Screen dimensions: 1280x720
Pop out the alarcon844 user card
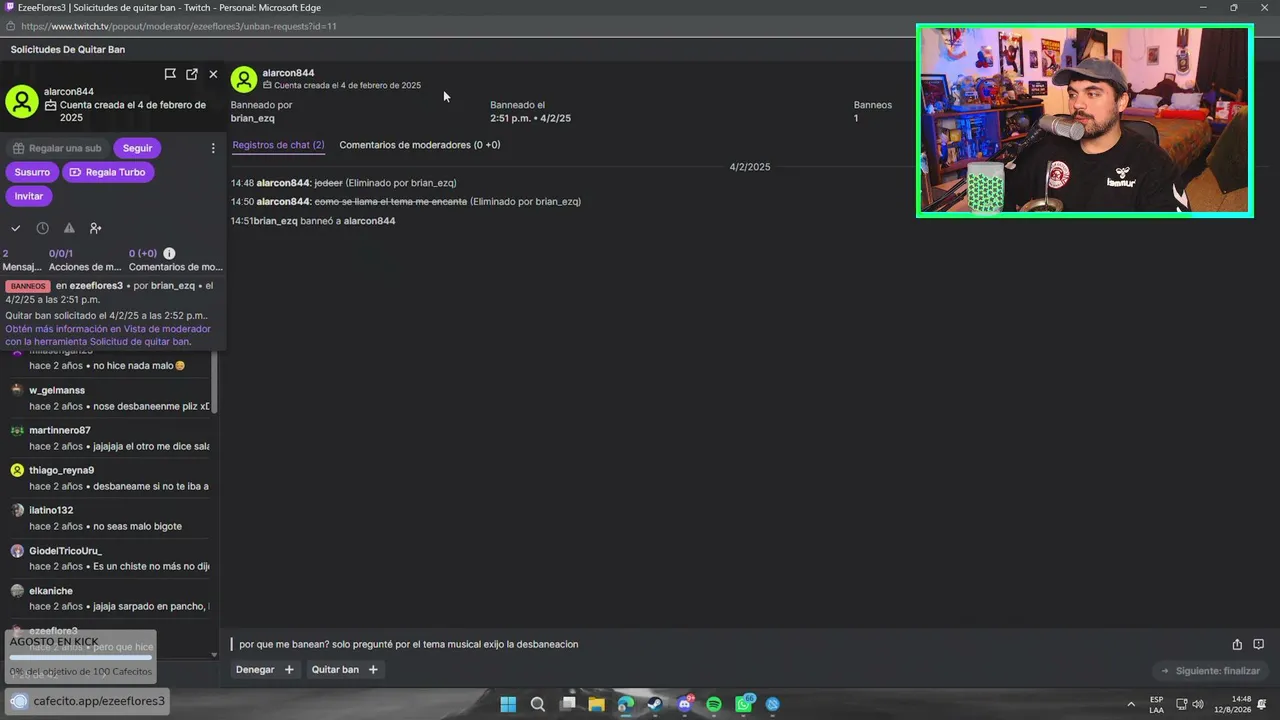point(192,74)
